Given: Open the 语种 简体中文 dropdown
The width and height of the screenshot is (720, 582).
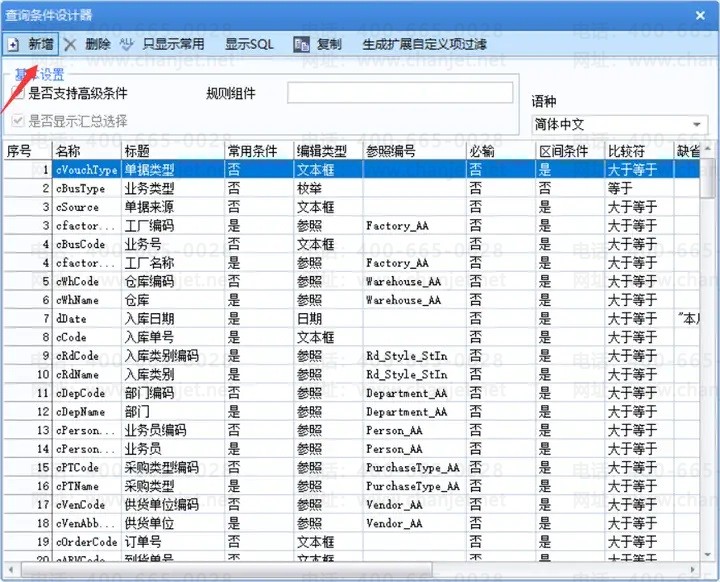Looking at the screenshot, I should coord(697,124).
